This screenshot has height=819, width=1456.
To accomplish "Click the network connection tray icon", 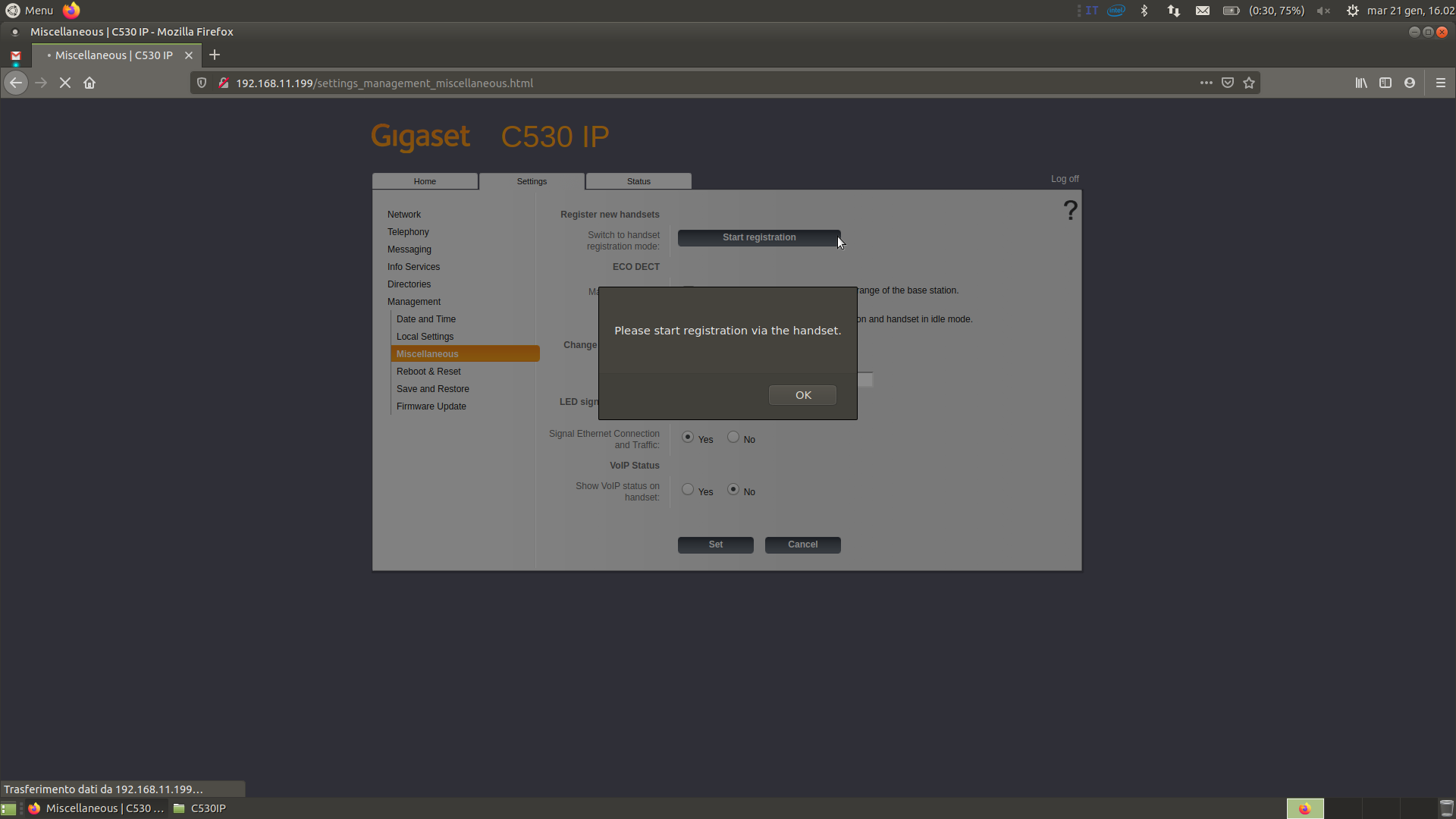I will tap(1174, 11).
